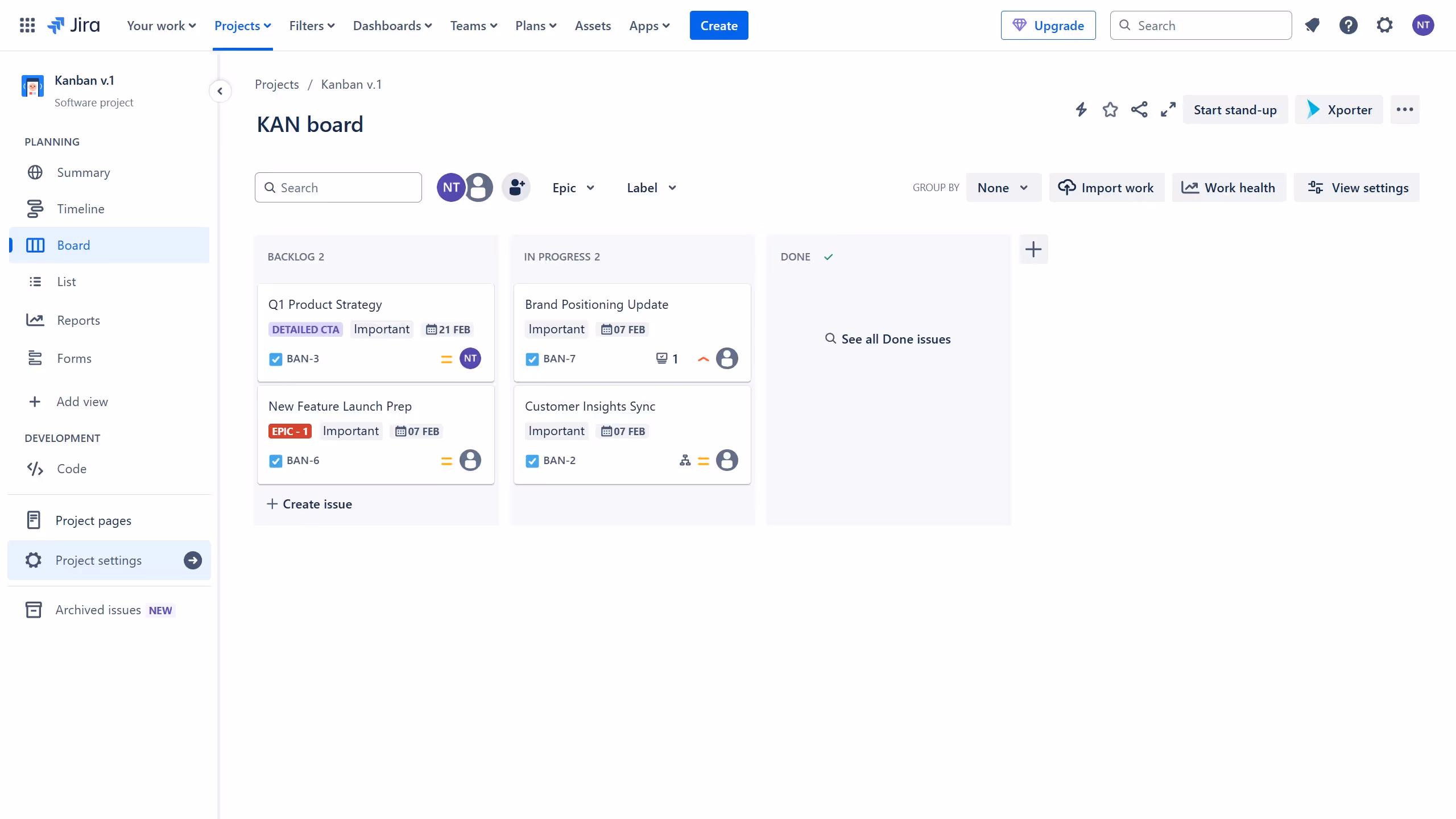The image size is (1456, 819).
Task: Click the Start stand-up button
Action: click(1235, 109)
